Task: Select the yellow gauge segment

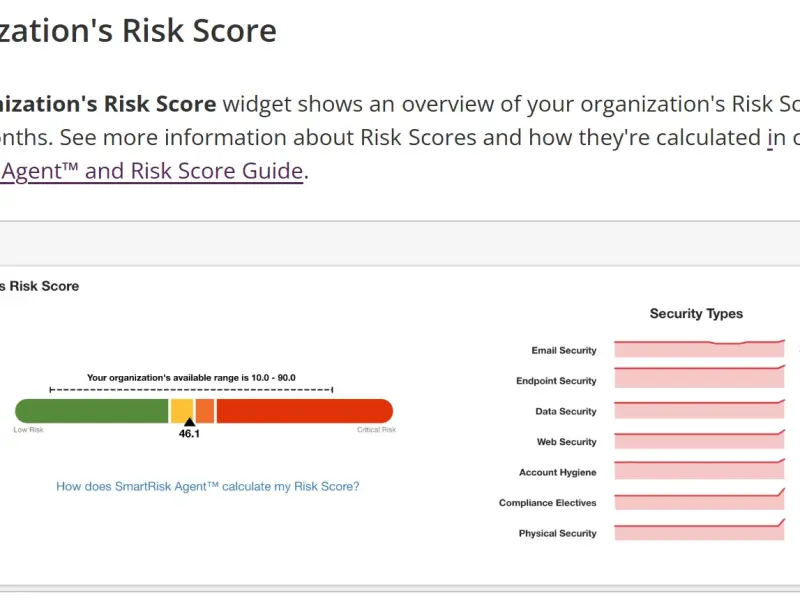Action: (182, 410)
